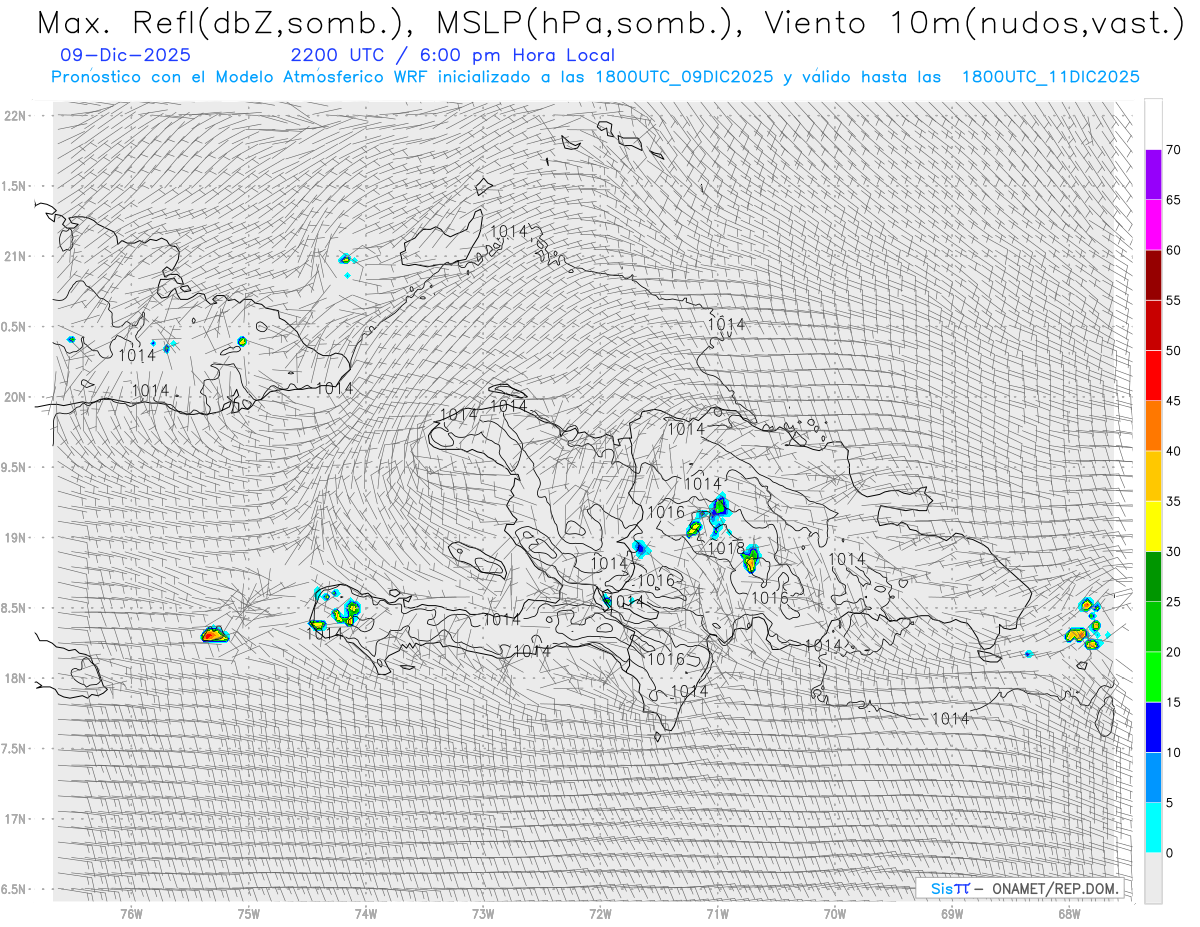Viewport: 1200px width, 927px height.
Task: Click the '20N' latitude axis label
Action: 15,397
